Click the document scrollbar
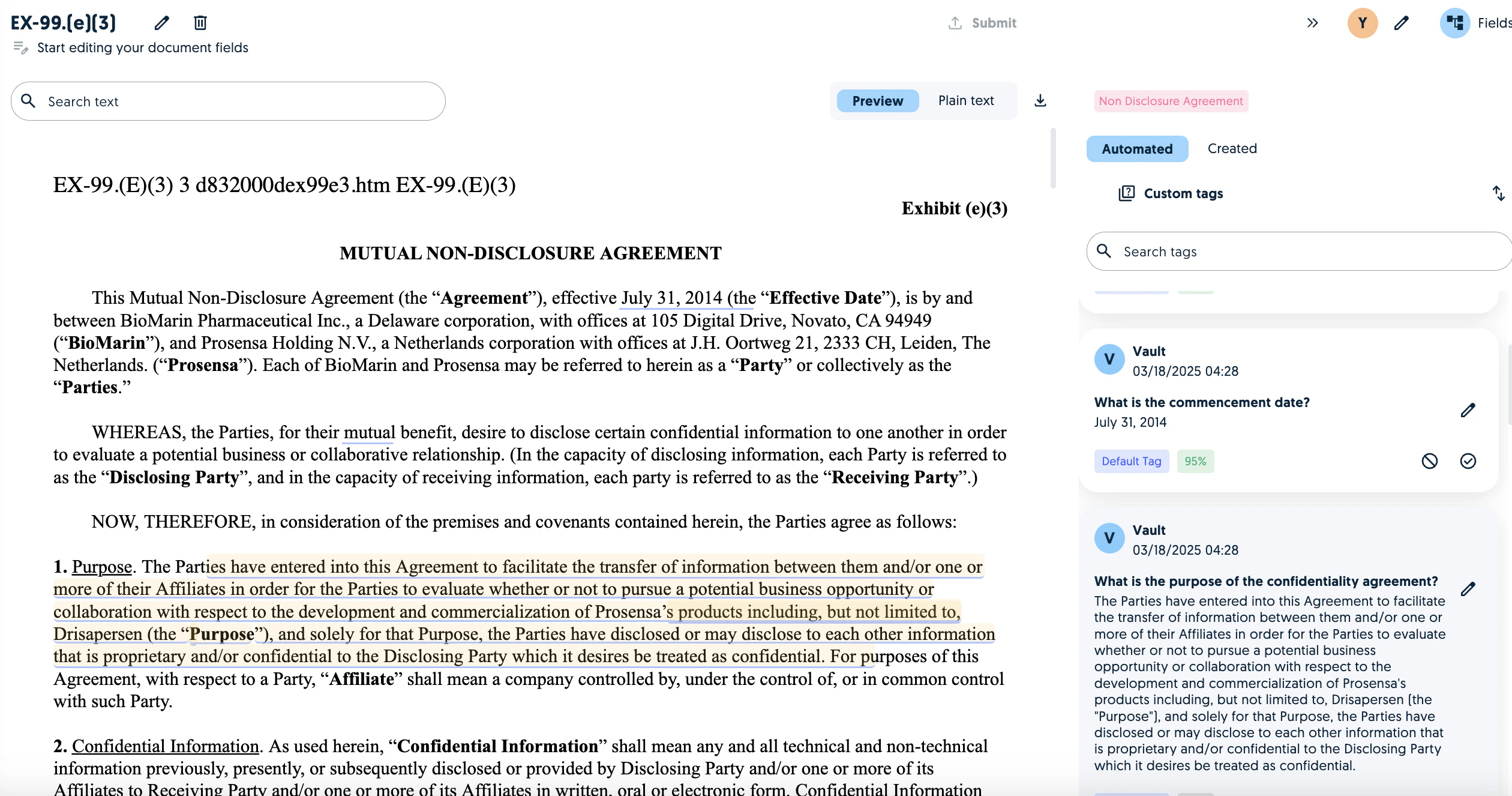The image size is (1512, 796). click(x=1053, y=158)
